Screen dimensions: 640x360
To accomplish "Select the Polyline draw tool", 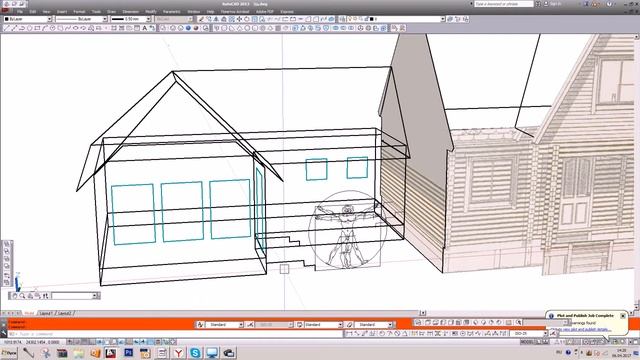I will (x=22, y=28).
